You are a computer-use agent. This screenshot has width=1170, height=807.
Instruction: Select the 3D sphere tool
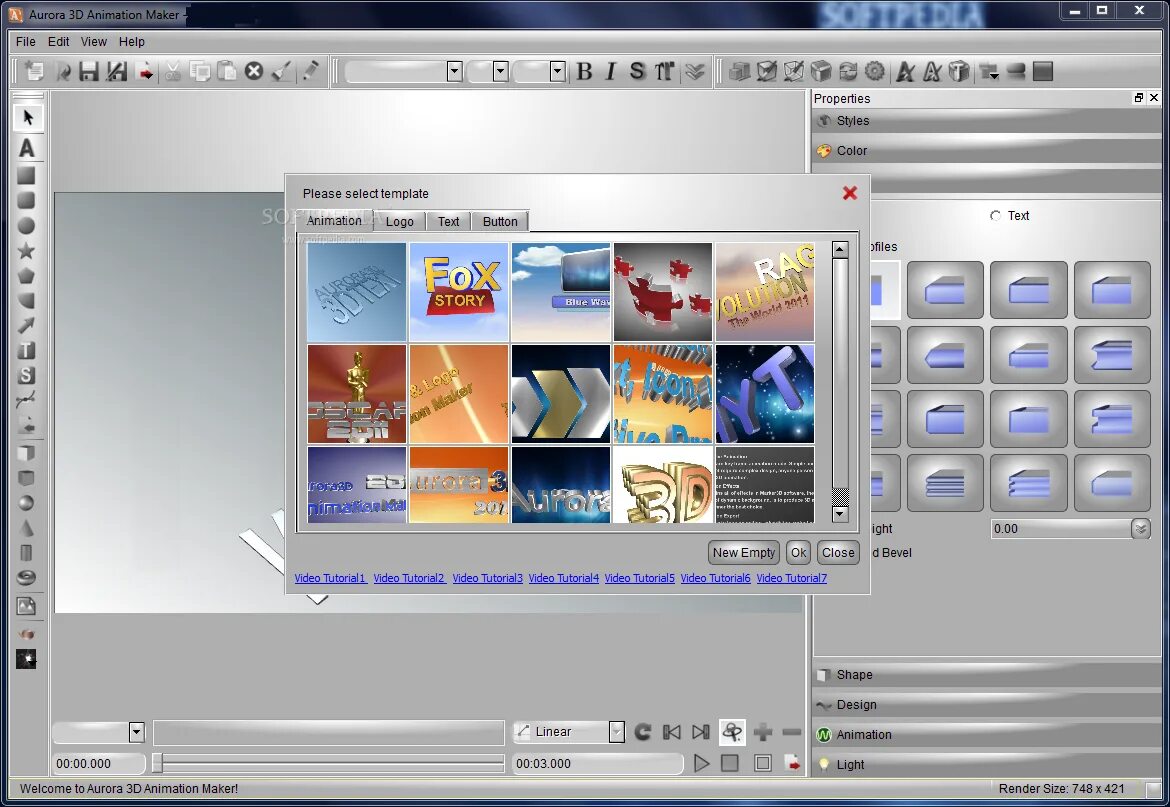(x=26, y=503)
